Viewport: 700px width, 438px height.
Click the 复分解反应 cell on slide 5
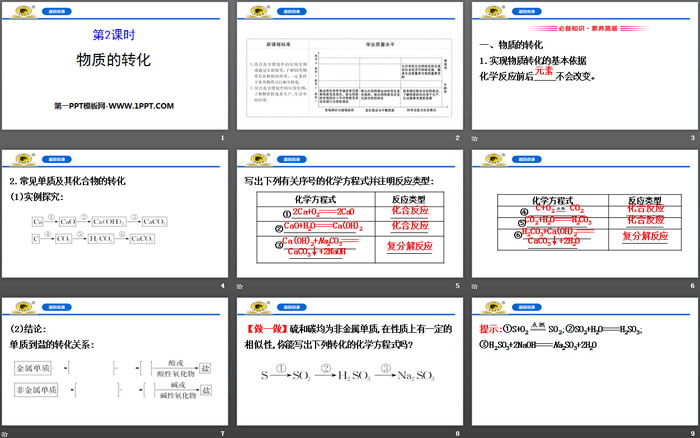pos(409,246)
